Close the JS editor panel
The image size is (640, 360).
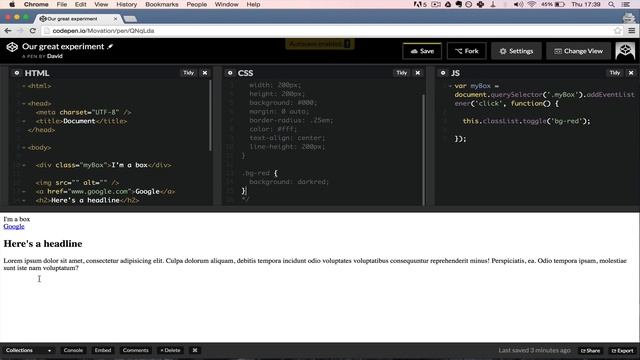(x=631, y=73)
